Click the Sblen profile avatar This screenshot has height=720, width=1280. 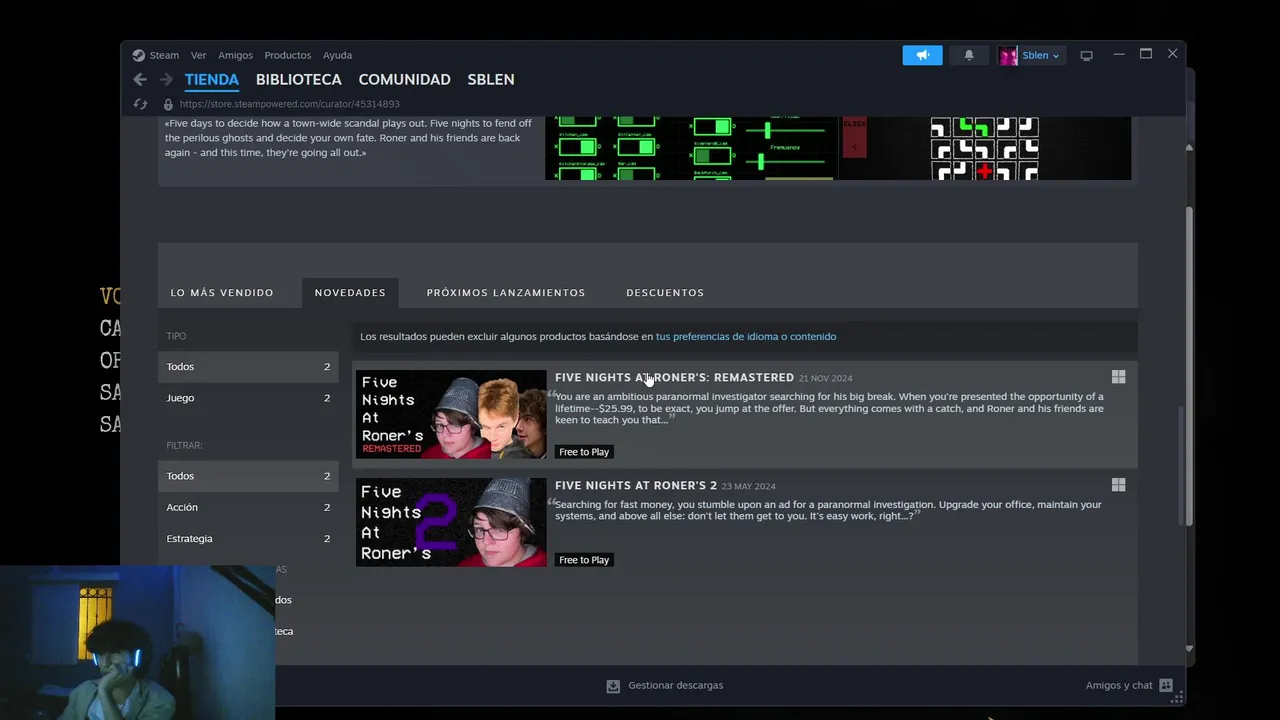point(1008,55)
